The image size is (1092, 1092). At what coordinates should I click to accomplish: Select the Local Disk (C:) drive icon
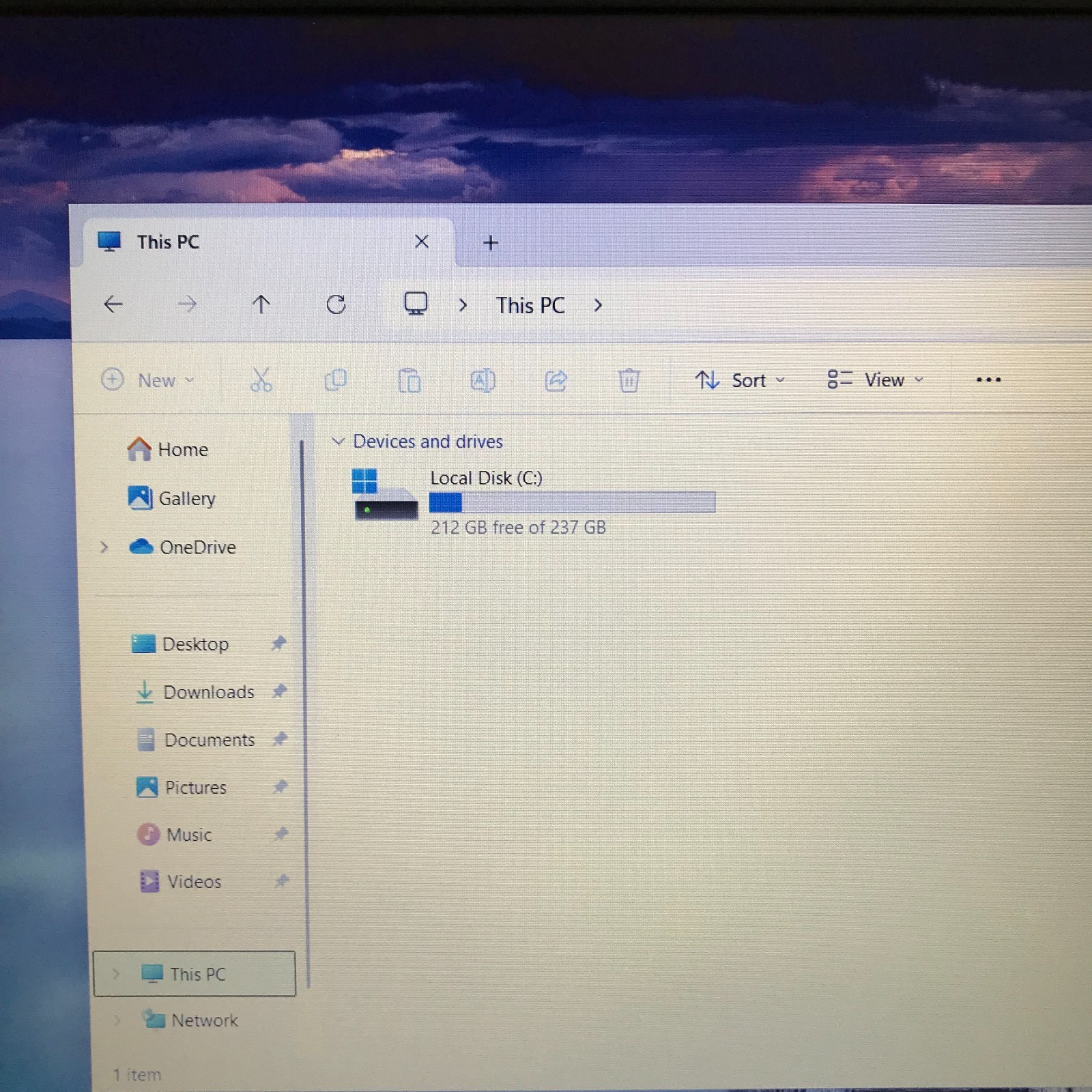coord(384,495)
